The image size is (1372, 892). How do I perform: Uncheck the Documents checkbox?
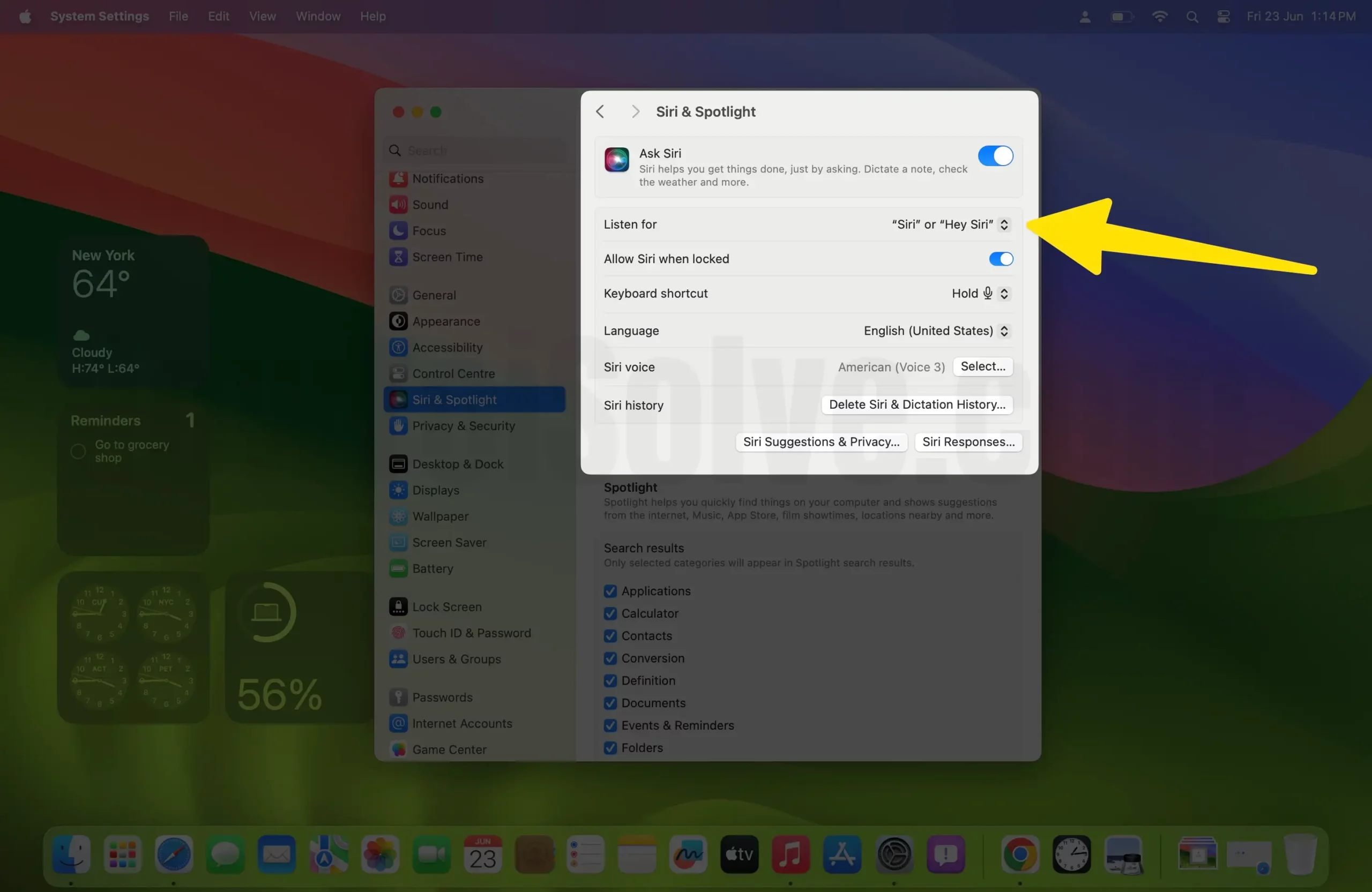point(610,703)
